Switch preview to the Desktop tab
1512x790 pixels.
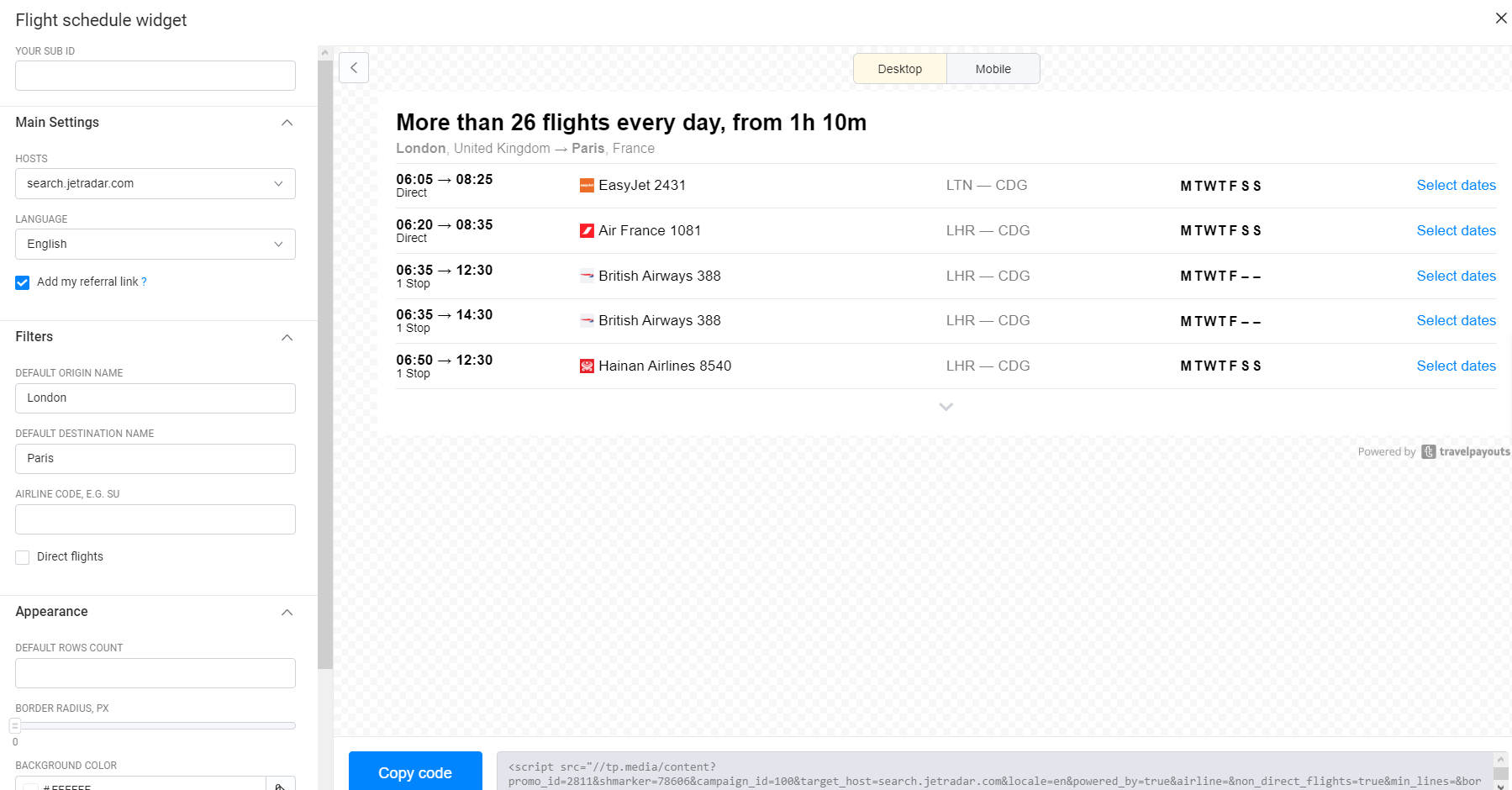tap(900, 69)
